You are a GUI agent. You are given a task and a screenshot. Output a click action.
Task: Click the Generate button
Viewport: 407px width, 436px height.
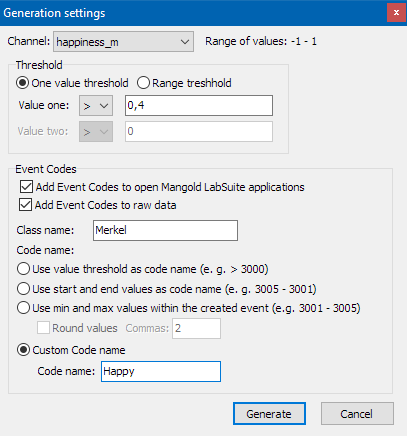coord(269,414)
